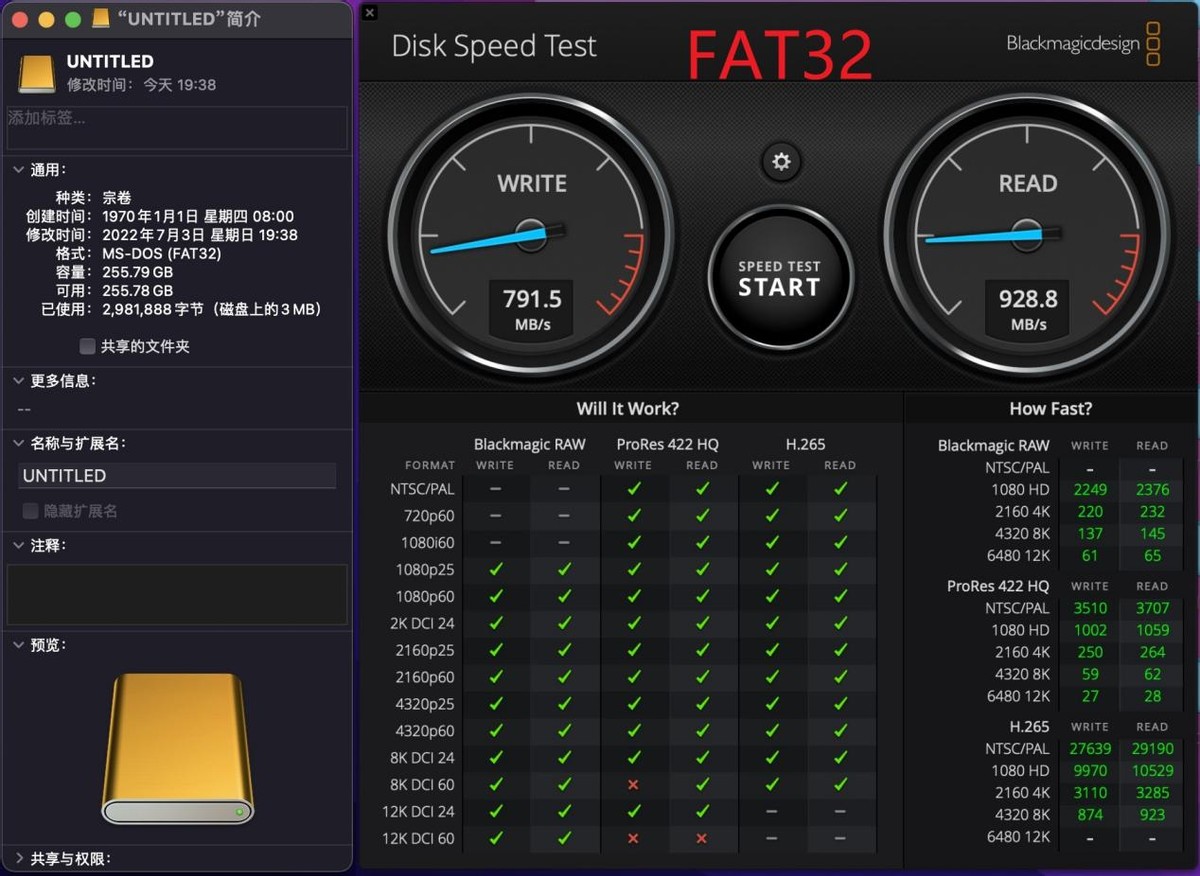This screenshot has width=1200, height=876.
Task: Enable the 共享的文件夹 checkbox
Action: pyautogui.click(x=88, y=346)
